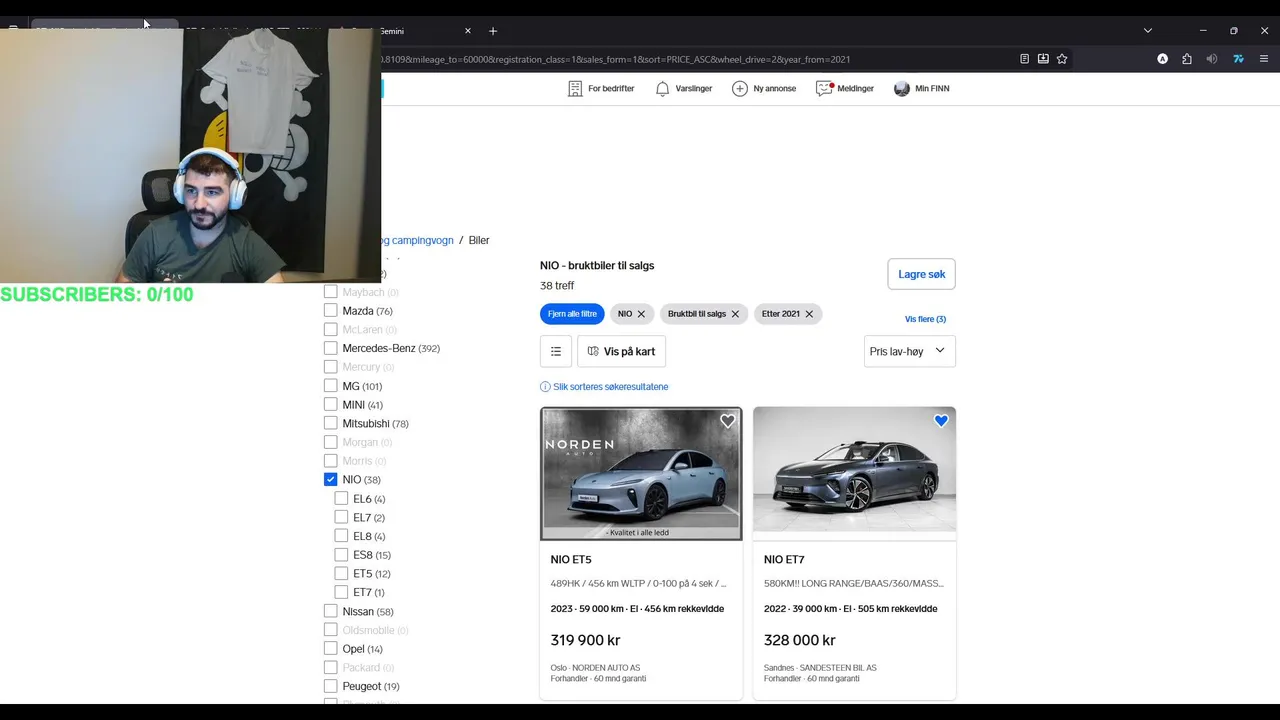
Task: Check the Nissan brand filter
Action: [x=330, y=611]
